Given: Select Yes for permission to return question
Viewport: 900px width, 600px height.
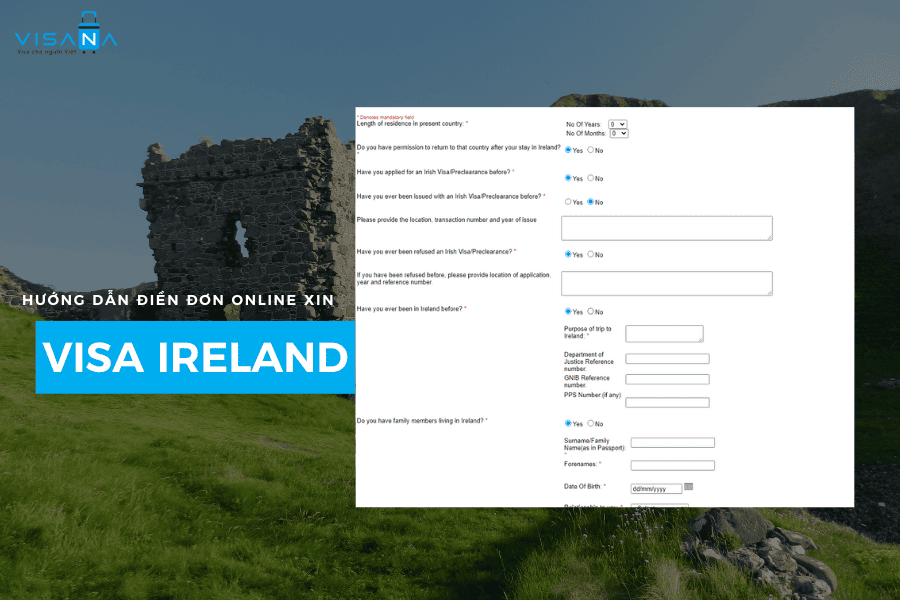Looking at the screenshot, I should click(x=570, y=150).
